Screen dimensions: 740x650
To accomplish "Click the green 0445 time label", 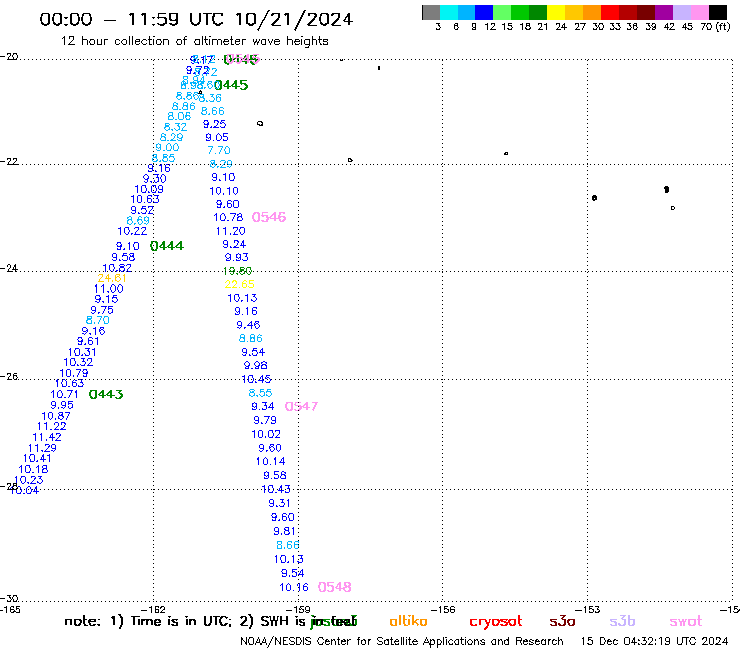I will [x=231, y=85].
